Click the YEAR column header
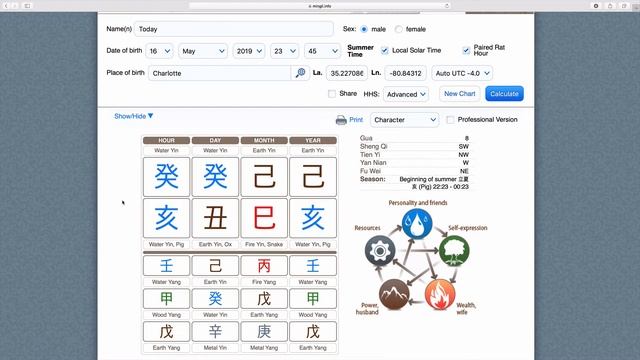The height and width of the screenshot is (360, 640). click(x=313, y=140)
